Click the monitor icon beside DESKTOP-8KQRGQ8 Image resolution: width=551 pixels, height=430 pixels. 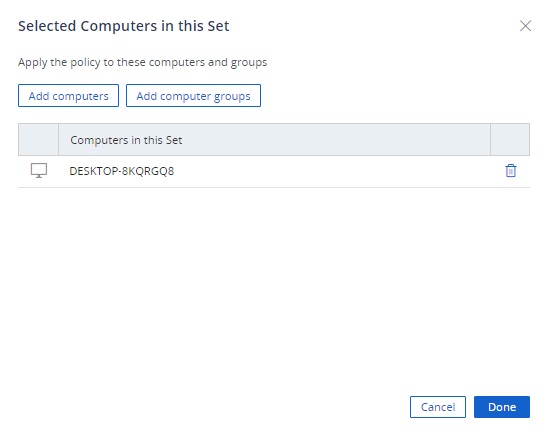39,171
